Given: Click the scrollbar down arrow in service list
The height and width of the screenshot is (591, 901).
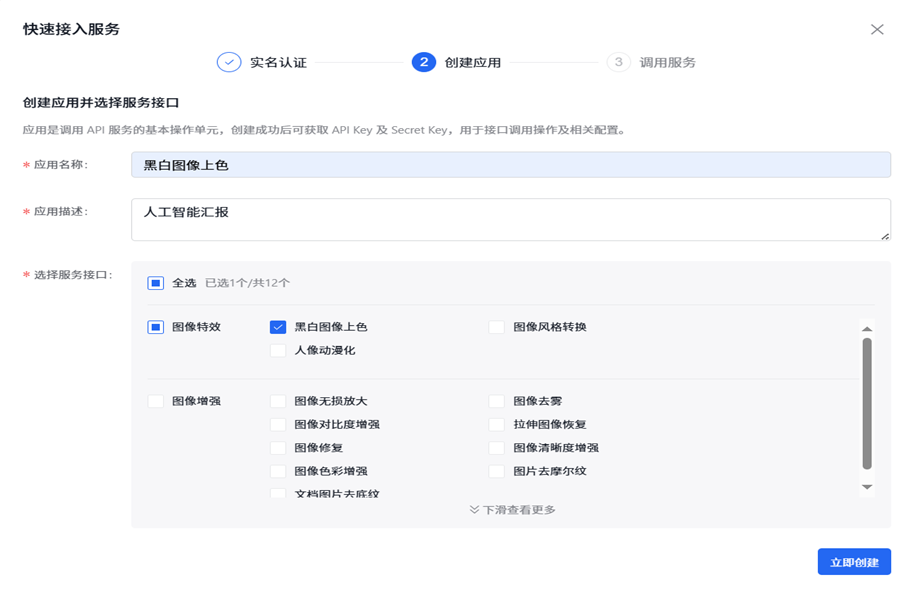Looking at the screenshot, I should point(867,487).
